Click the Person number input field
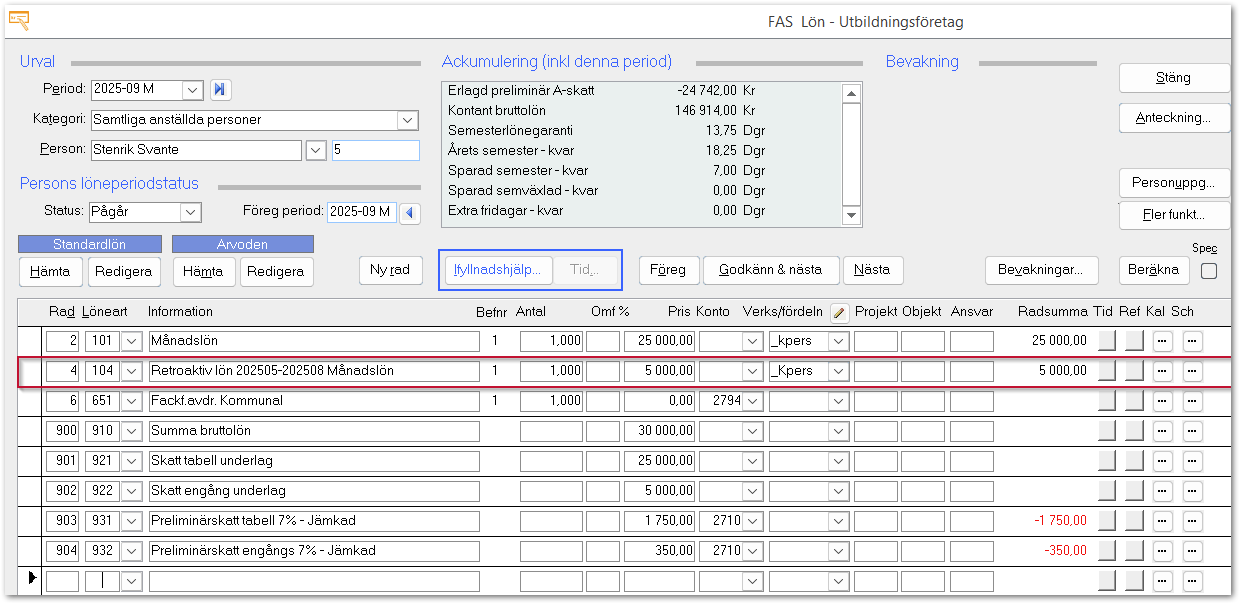The height and width of the screenshot is (604, 1240). [375, 150]
